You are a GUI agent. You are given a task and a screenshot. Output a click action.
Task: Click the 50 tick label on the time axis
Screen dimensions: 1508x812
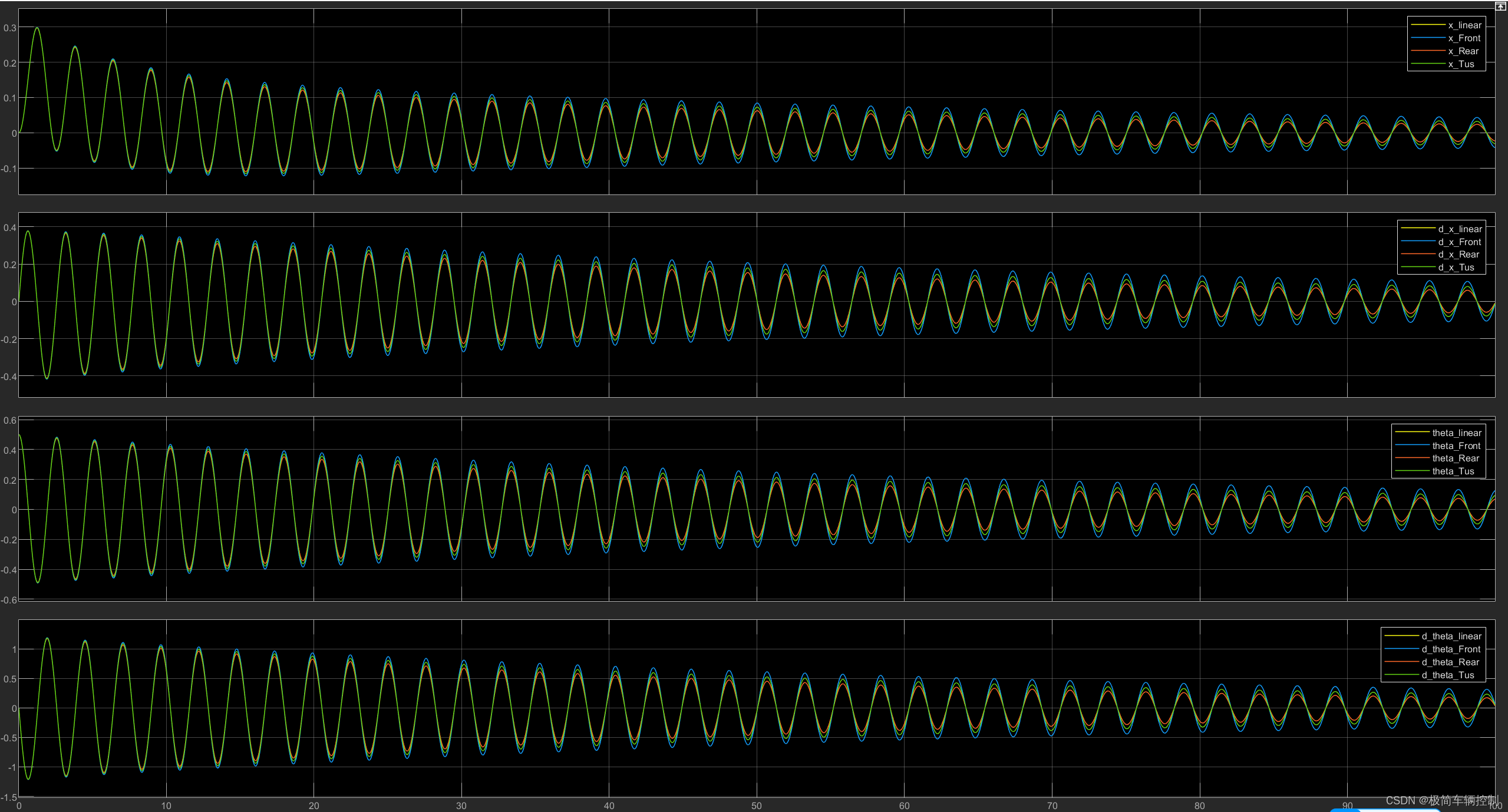coord(757,806)
